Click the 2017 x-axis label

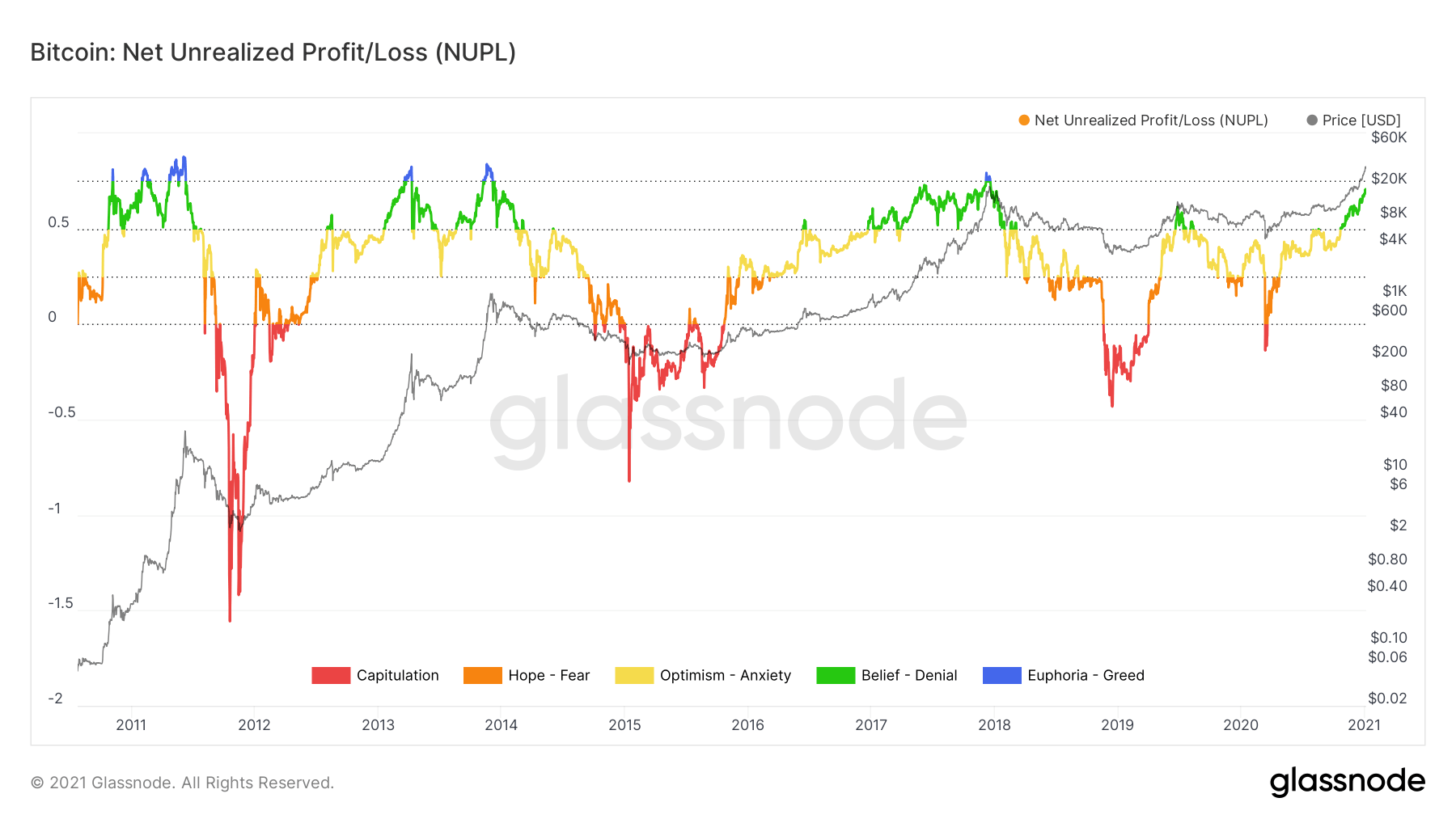(x=871, y=724)
